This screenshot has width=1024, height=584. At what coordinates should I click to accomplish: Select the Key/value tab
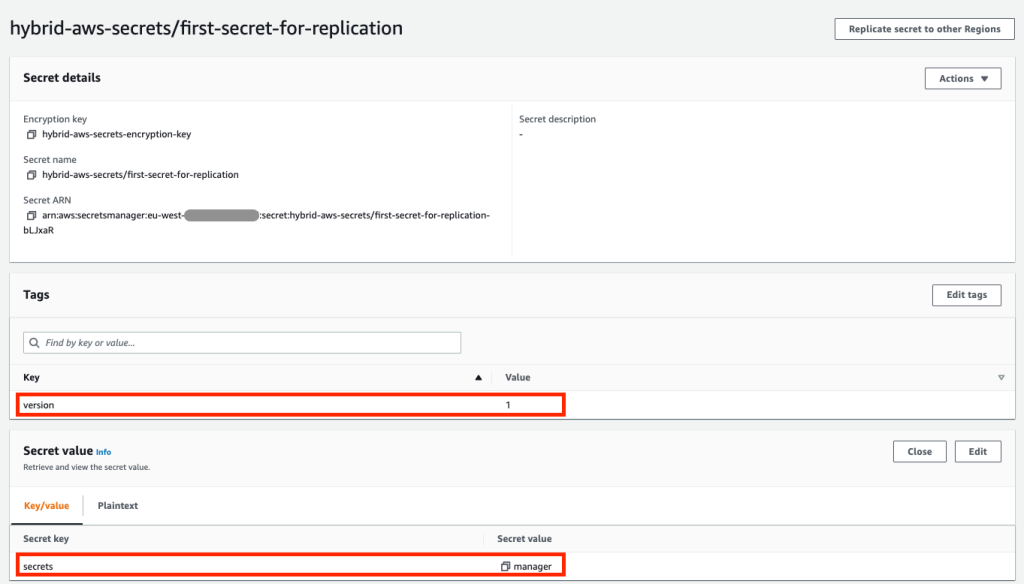[x=46, y=505]
